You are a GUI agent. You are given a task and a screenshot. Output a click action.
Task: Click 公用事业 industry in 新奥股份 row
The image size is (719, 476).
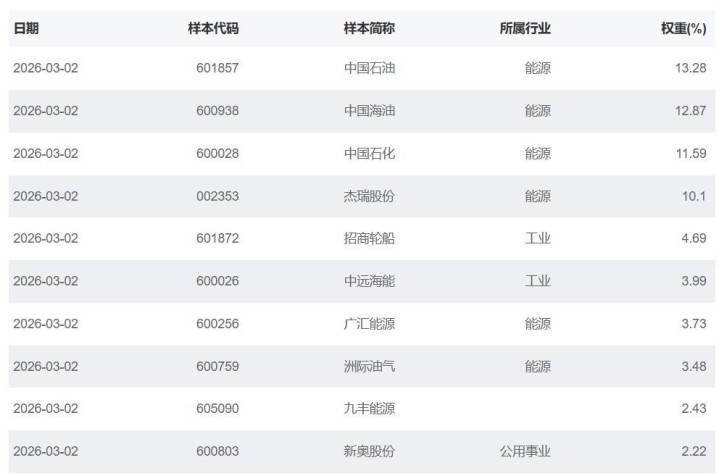(525, 451)
